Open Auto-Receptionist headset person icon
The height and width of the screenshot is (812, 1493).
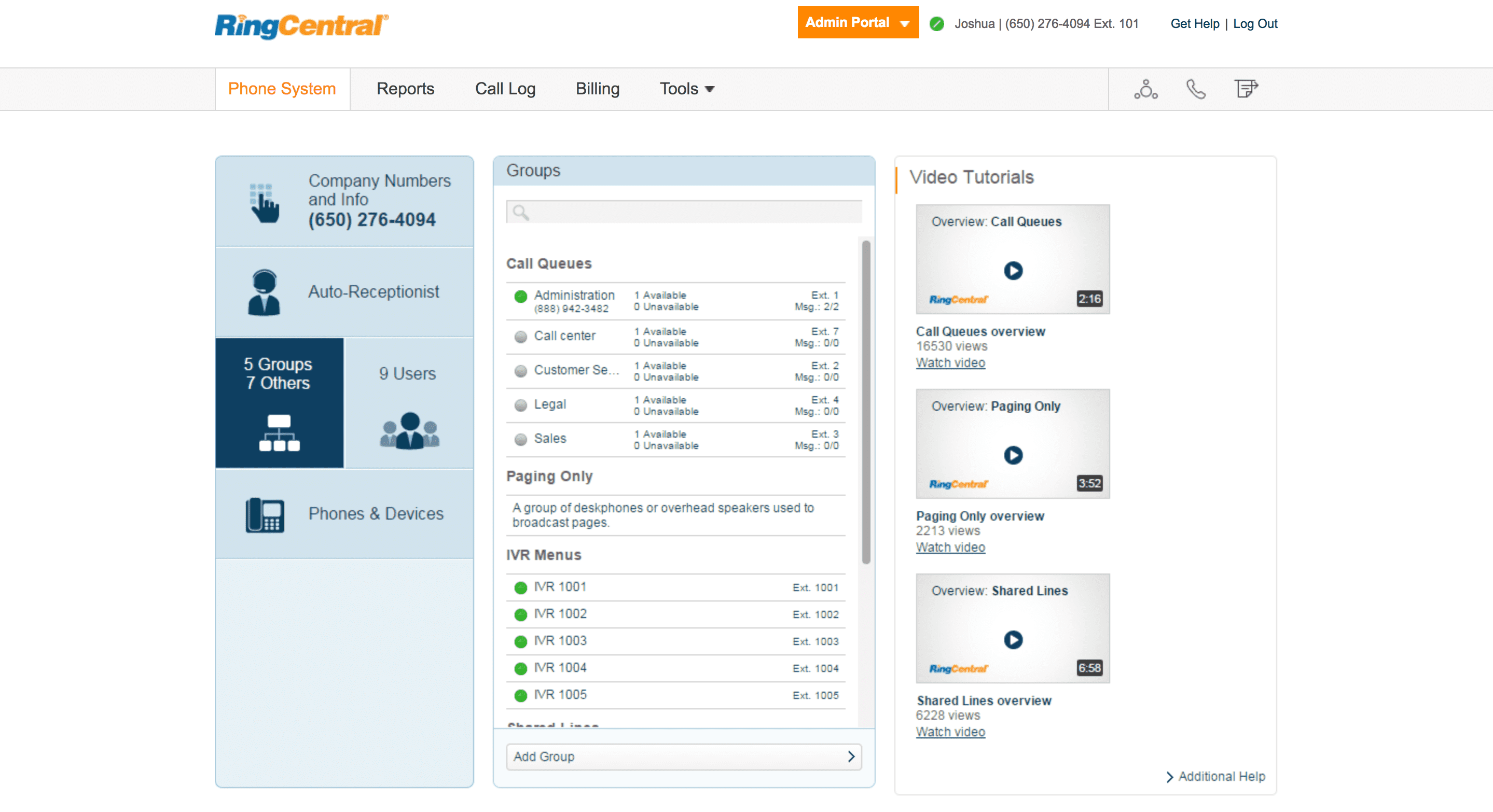coord(264,292)
